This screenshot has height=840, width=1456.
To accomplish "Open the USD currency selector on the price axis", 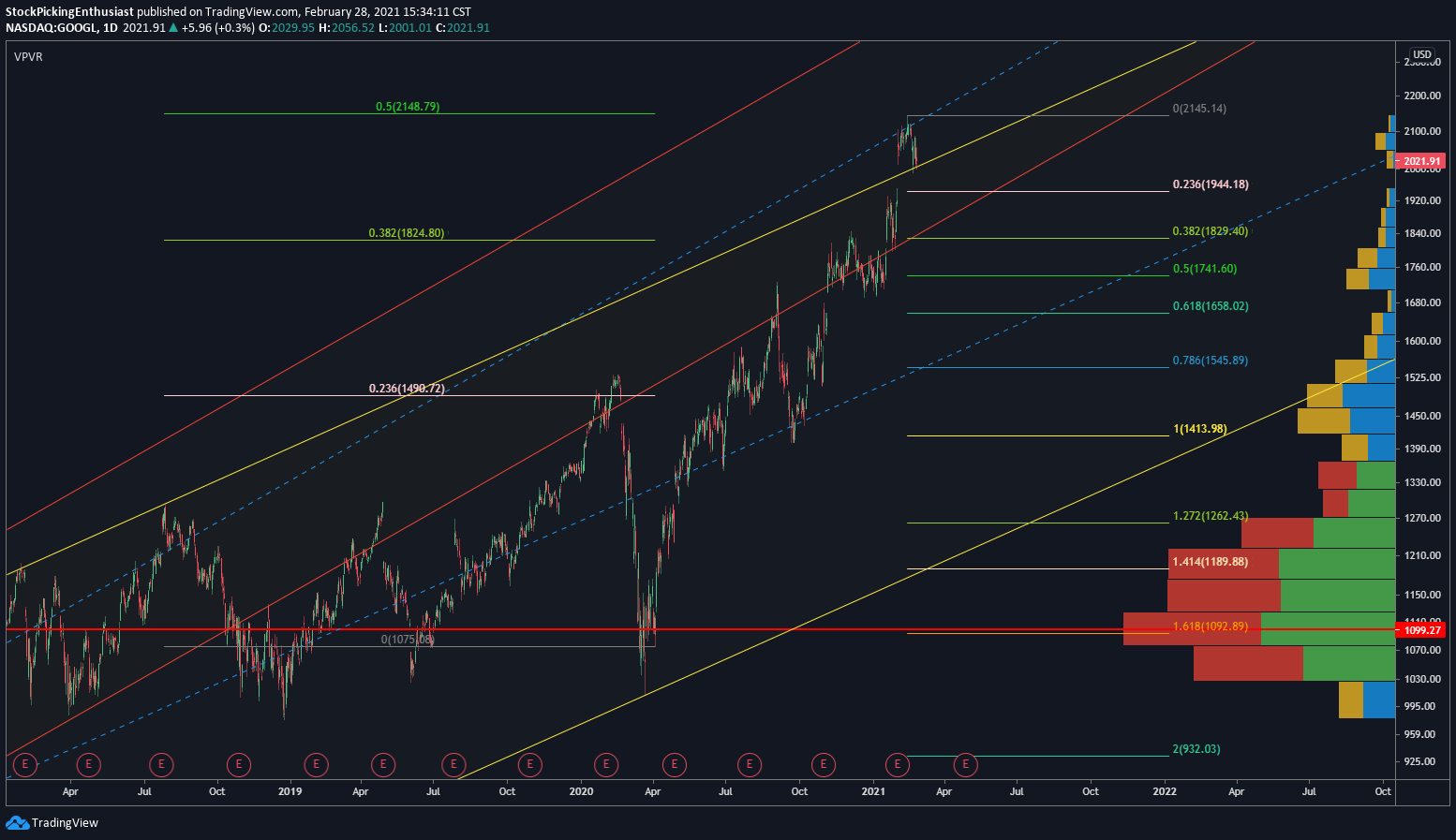I will tap(1422, 54).
